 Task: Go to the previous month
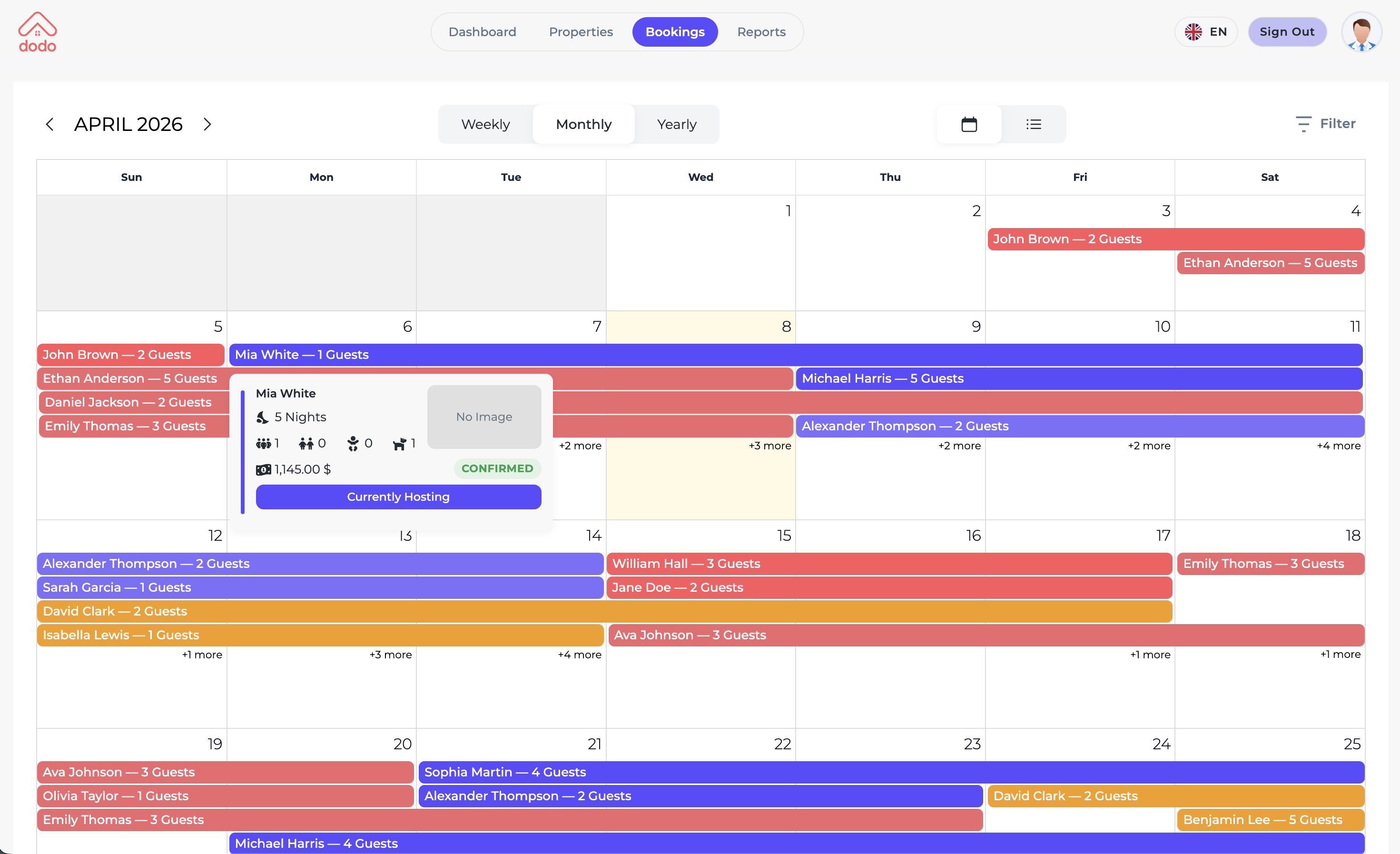coord(49,124)
